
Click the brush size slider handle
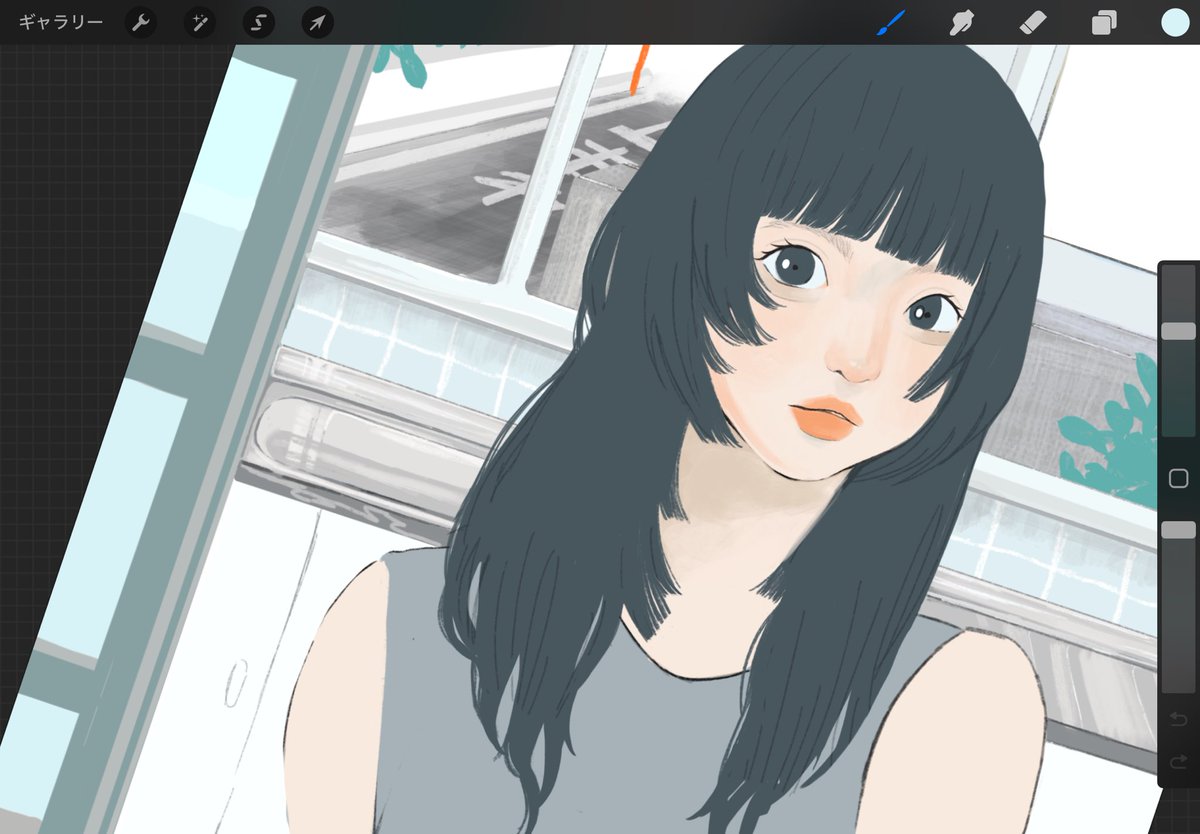(1178, 331)
